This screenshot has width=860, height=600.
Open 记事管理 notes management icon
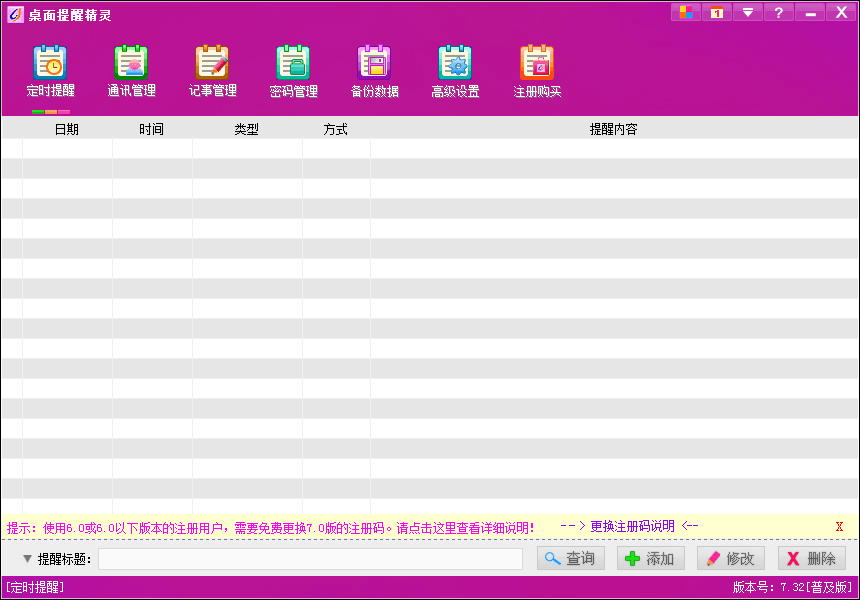(x=212, y=71)
